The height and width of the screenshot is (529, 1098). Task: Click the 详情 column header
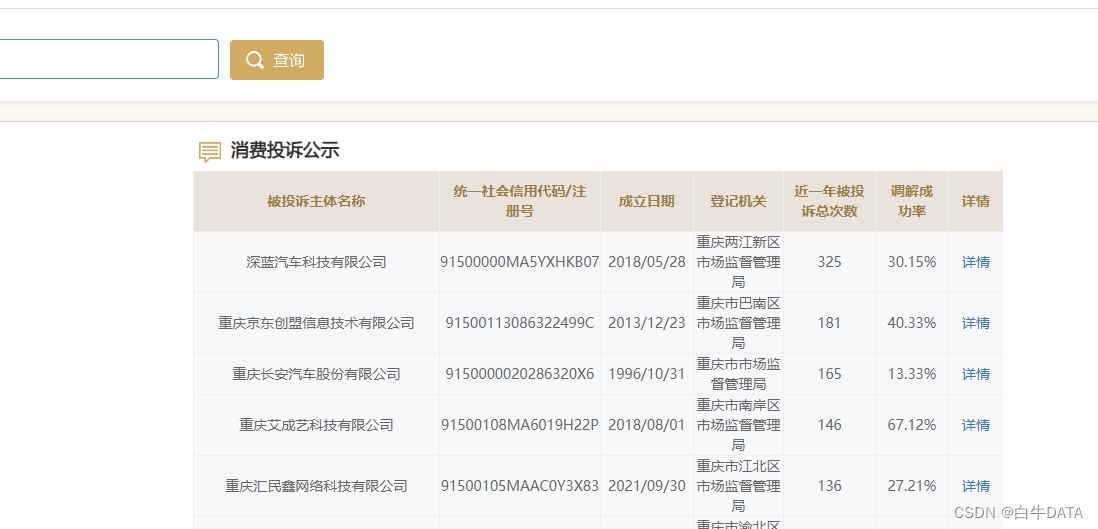(x=975, y=202)
